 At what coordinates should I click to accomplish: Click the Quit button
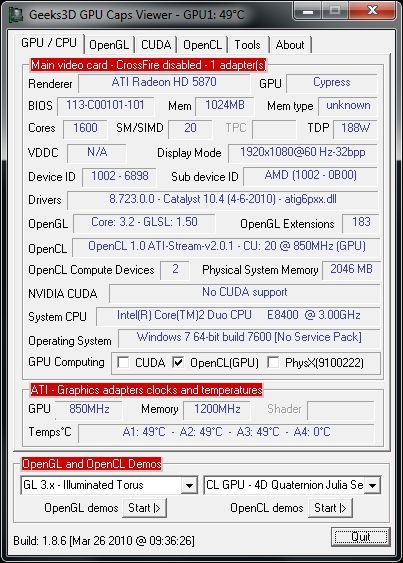[361, 537]
